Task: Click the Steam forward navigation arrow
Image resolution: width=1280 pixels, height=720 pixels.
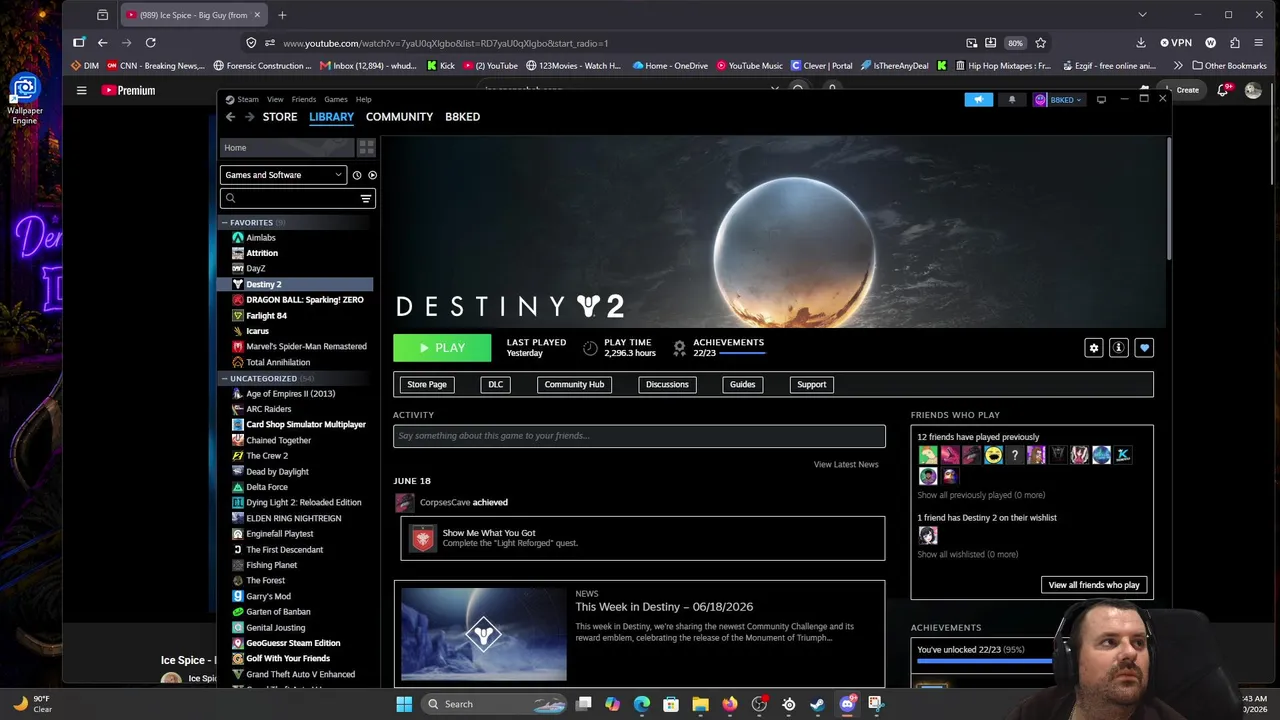Action: [249, 117]
